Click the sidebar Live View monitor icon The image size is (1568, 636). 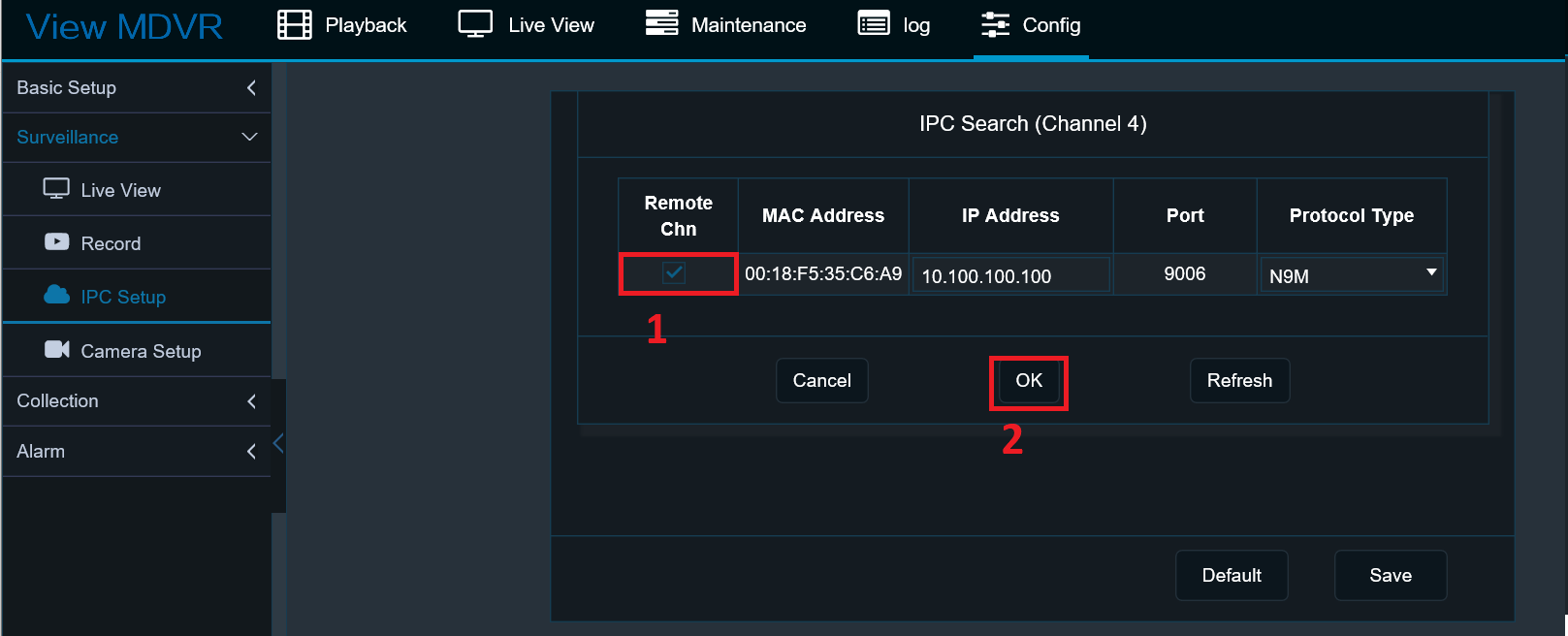click(x=56, y=189)
